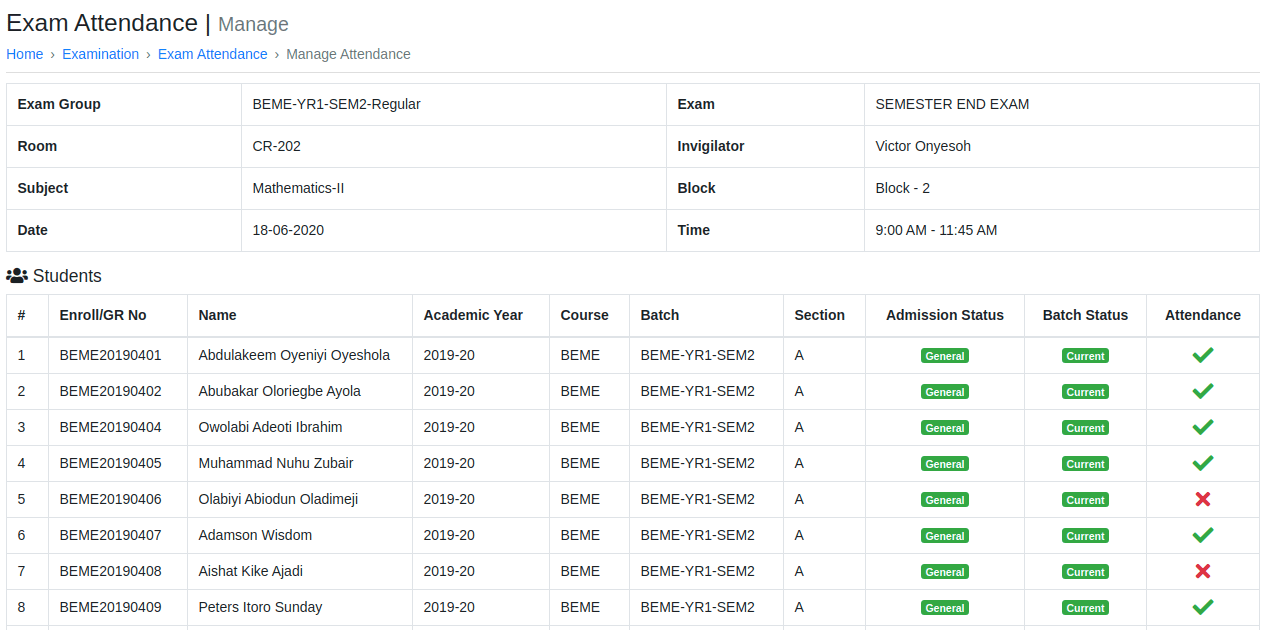Viewport: 1266px width, 630px height.
Task: Click the Enroll/GR No column header
Action: 103,315
